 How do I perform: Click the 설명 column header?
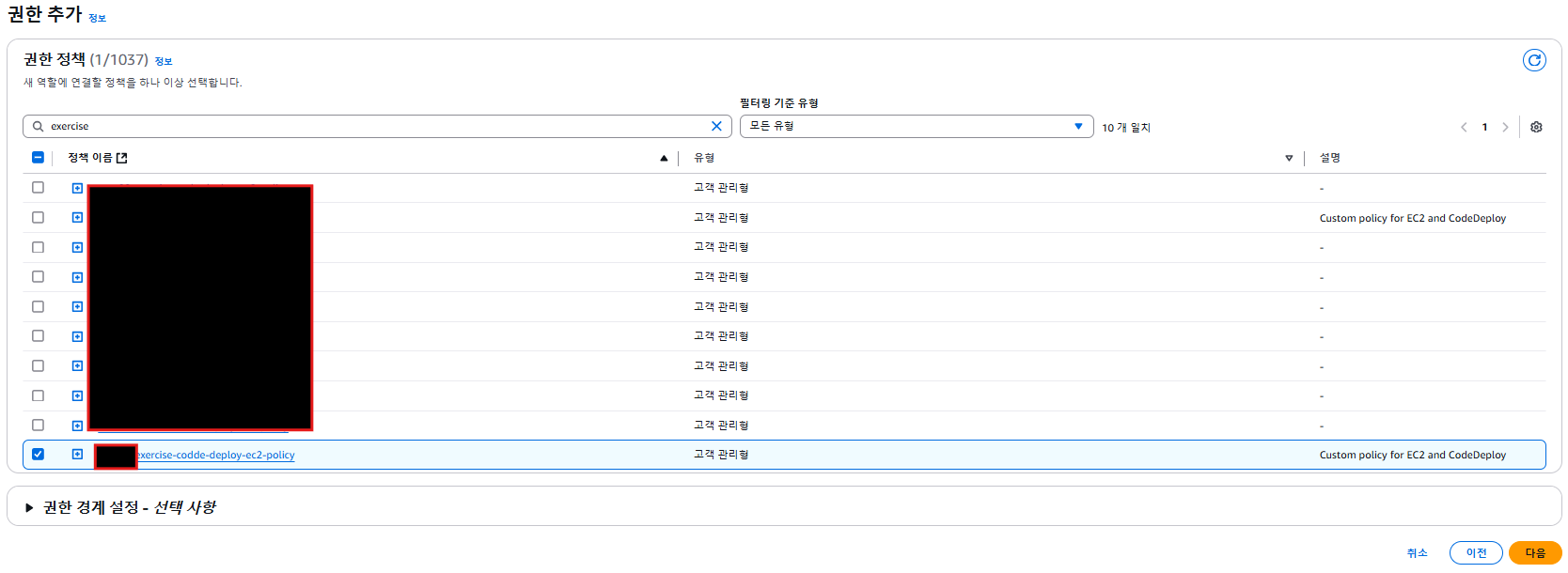[x=1329, y=158]
